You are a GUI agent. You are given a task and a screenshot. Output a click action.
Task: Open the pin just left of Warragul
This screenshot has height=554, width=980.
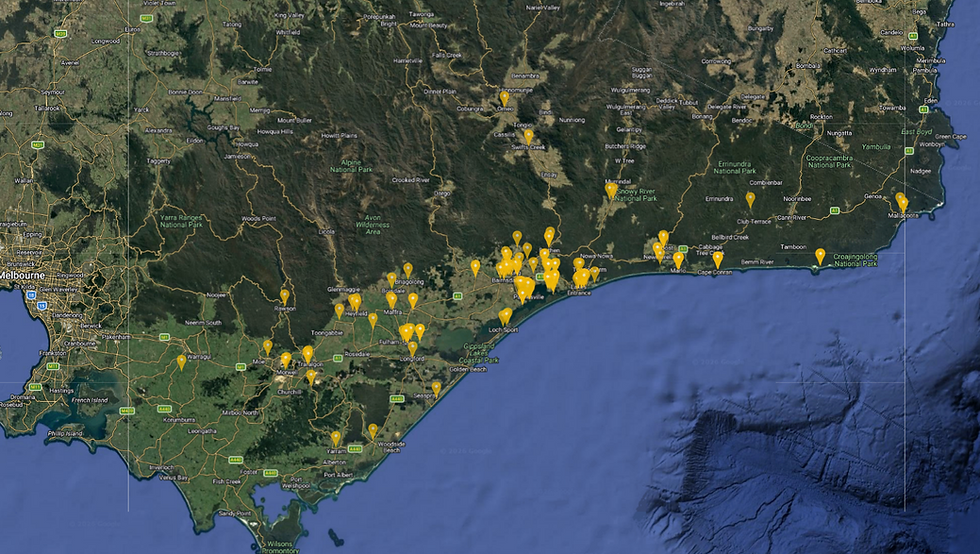[x=181, y=362]
